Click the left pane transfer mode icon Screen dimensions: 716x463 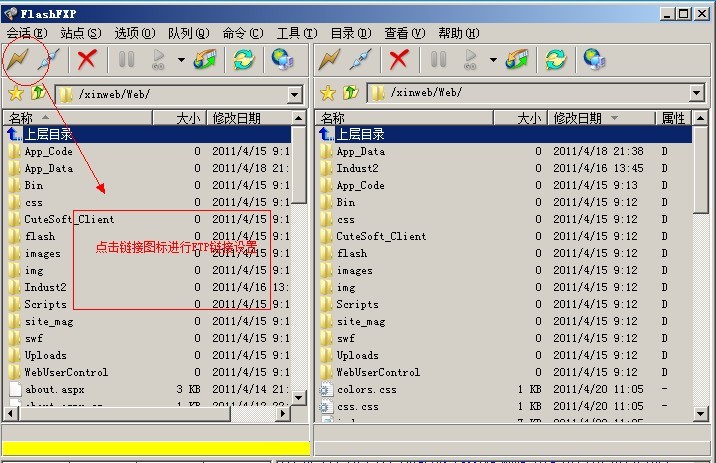[205, 59]
